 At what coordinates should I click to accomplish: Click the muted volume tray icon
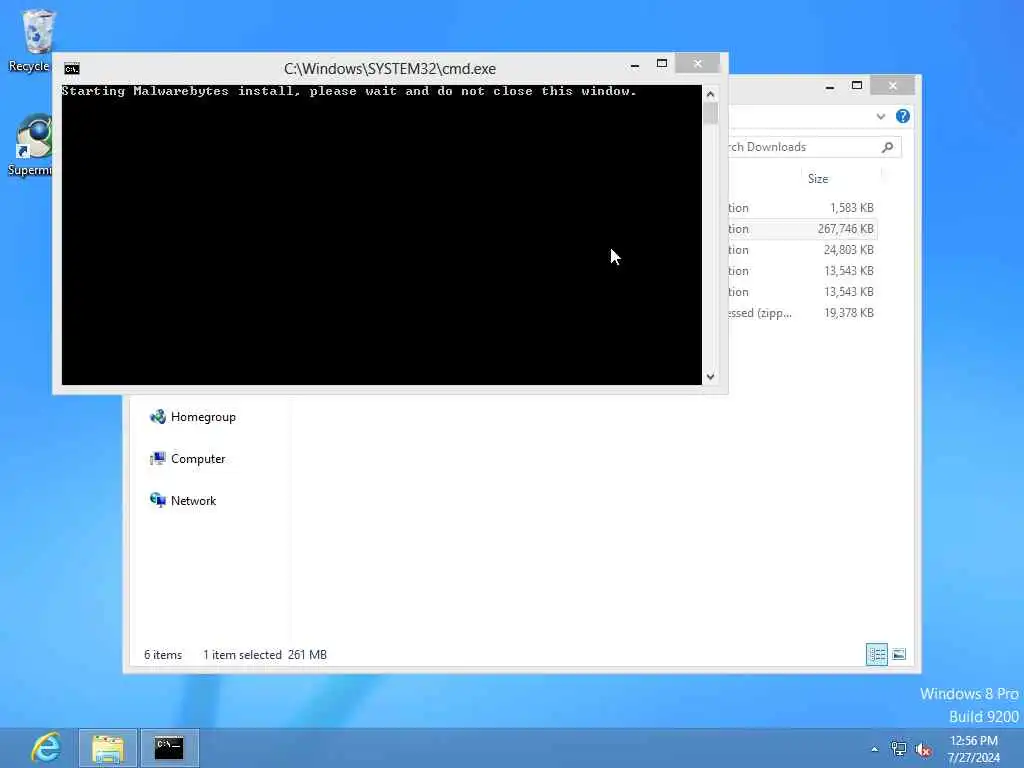pyautogui.click(x=923, y=750)
